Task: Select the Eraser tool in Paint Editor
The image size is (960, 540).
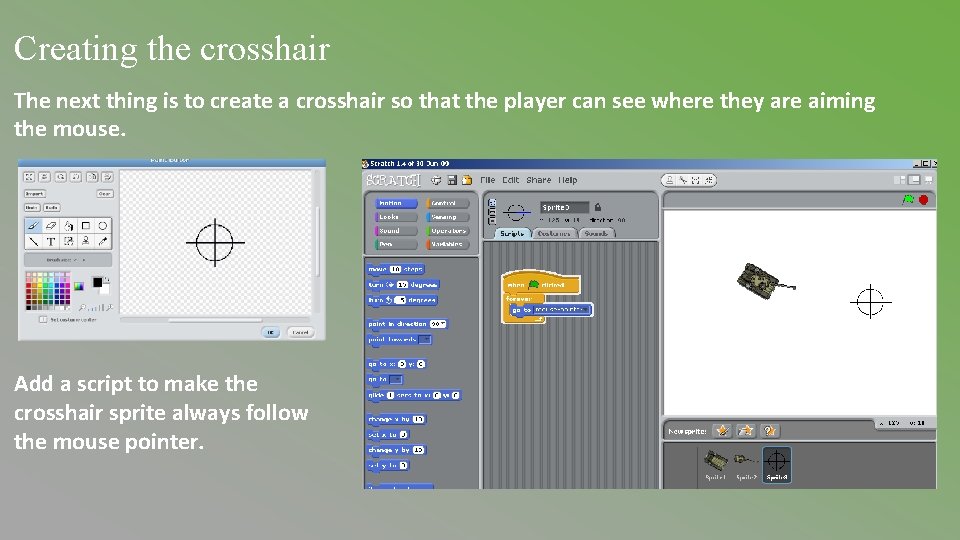Action: (51, 226)
